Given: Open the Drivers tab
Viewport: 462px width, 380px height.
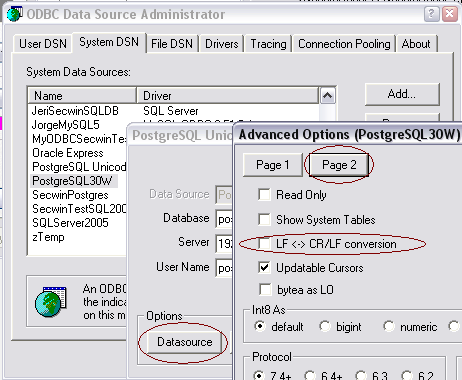Looking at the screenshot, I should pyautogui.click(x=222, y=44).
